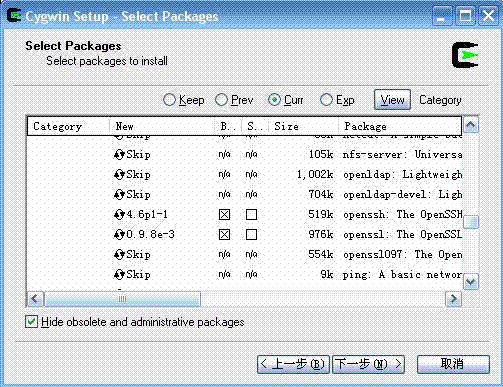Click the Skip text in openldap-devel row

138,195
